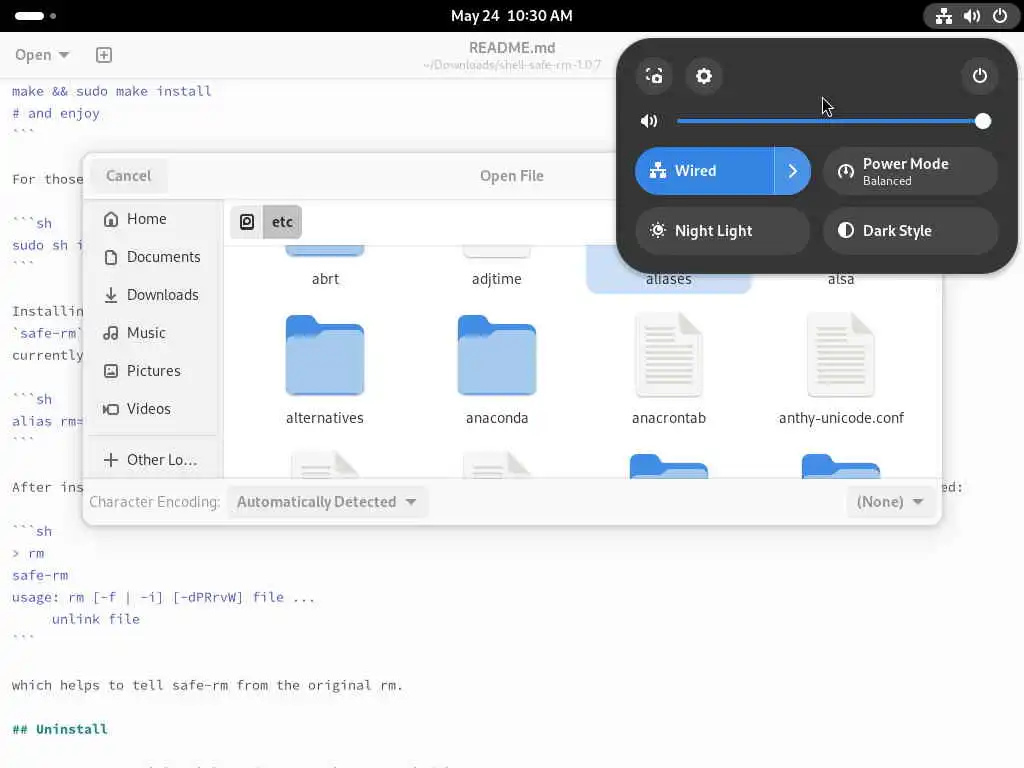Open the power off menu in quick settings
Viewport: 1024px width, 768px height.
click(979, 76)
